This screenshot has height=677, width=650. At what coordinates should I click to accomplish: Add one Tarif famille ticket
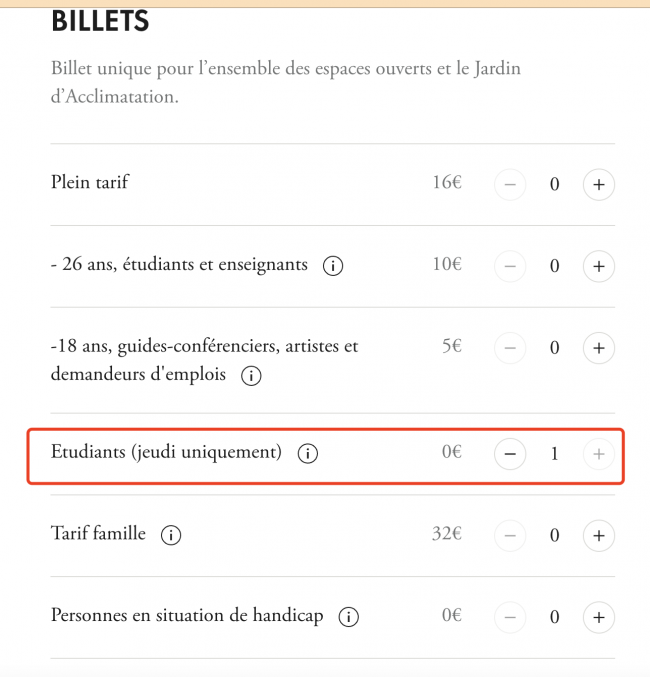(x=598, y=536)
